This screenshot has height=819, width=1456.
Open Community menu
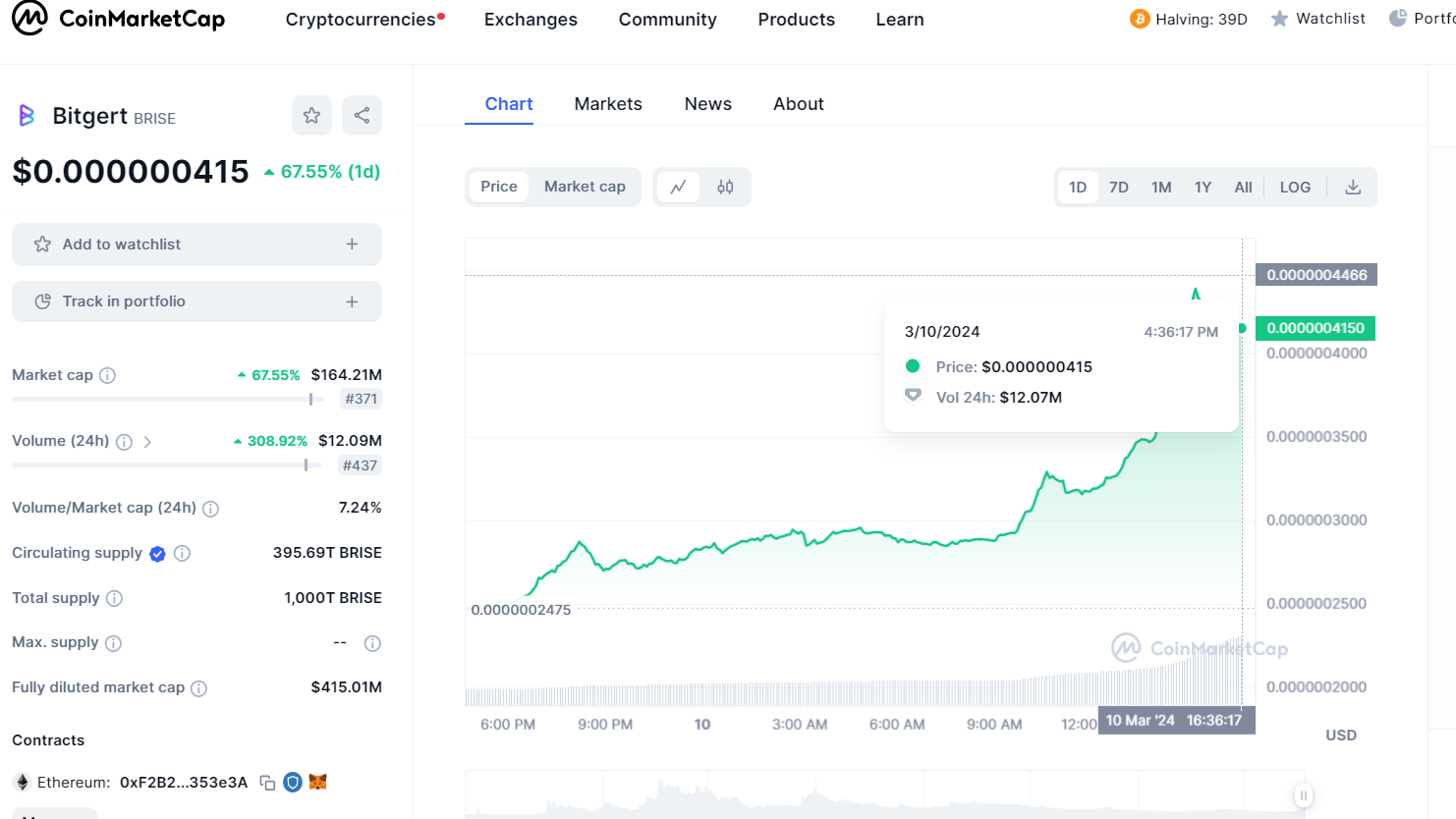pyautogui.click(x=668, y=20)
